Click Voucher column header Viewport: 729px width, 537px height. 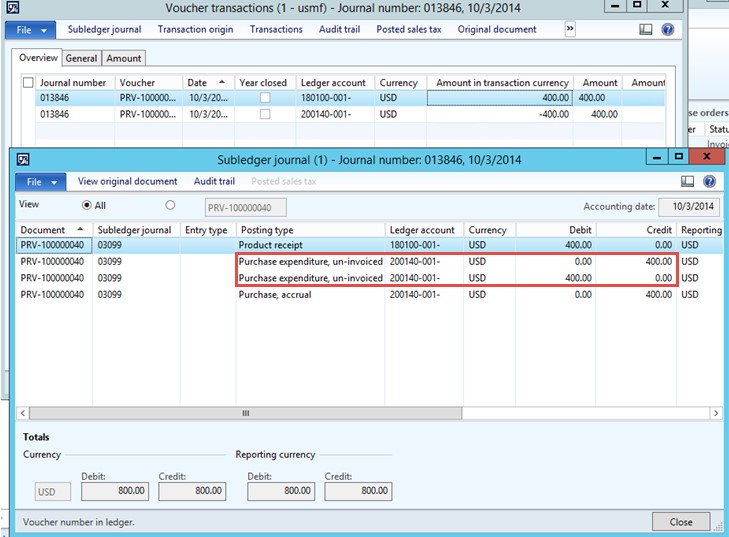click(149, 83)
